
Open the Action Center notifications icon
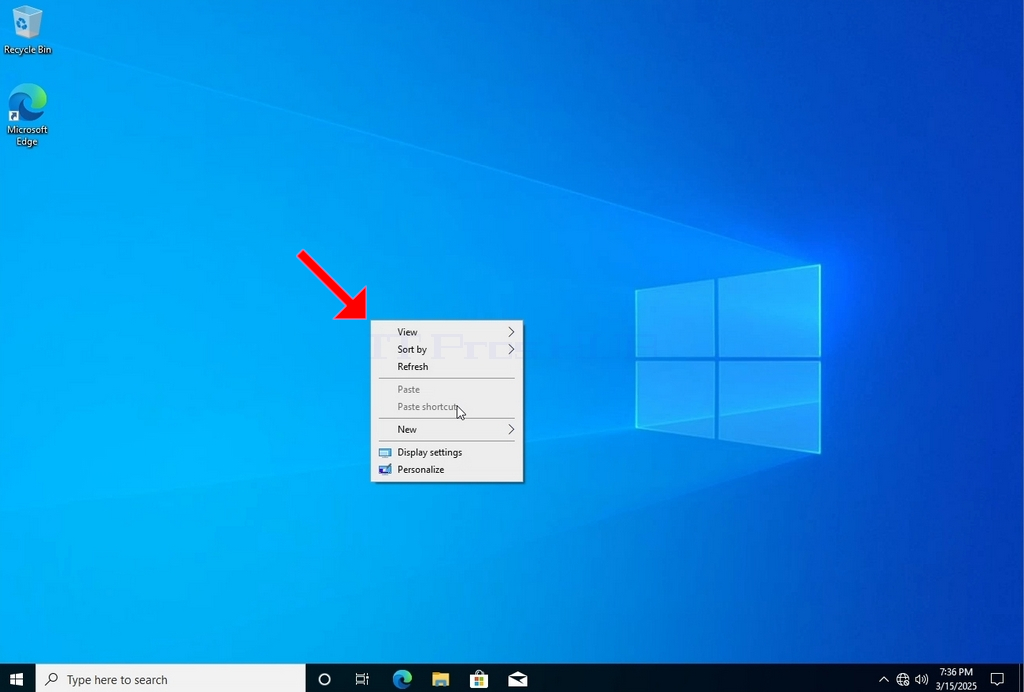coord(997,679)
